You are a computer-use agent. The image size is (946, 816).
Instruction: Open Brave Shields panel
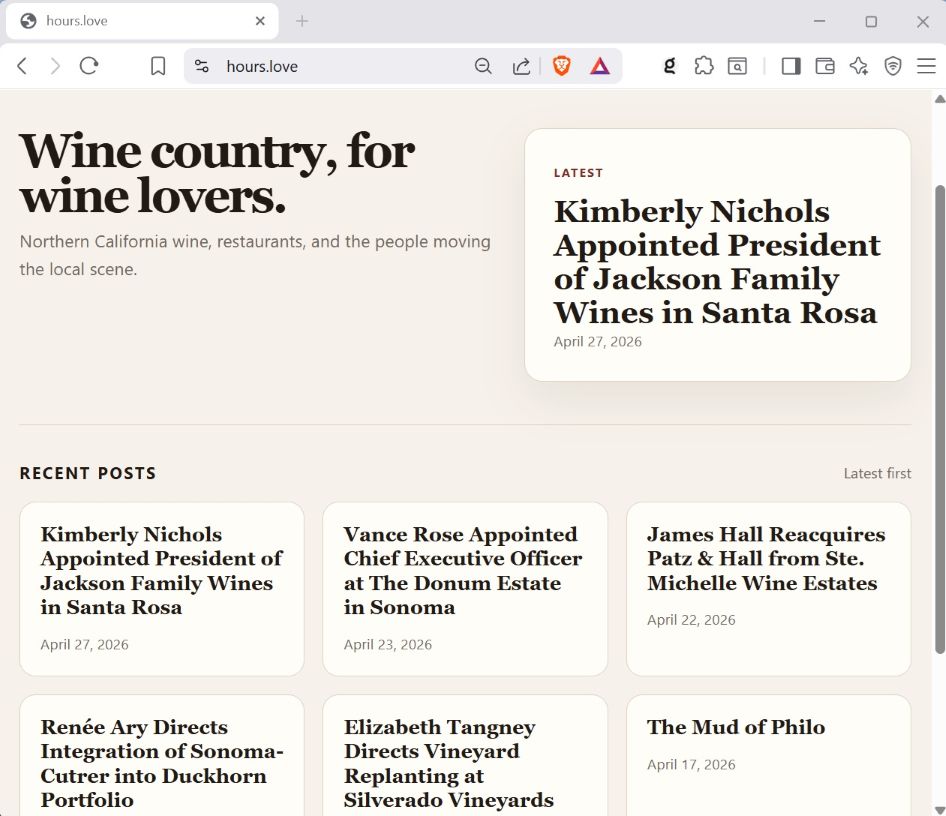561,66
